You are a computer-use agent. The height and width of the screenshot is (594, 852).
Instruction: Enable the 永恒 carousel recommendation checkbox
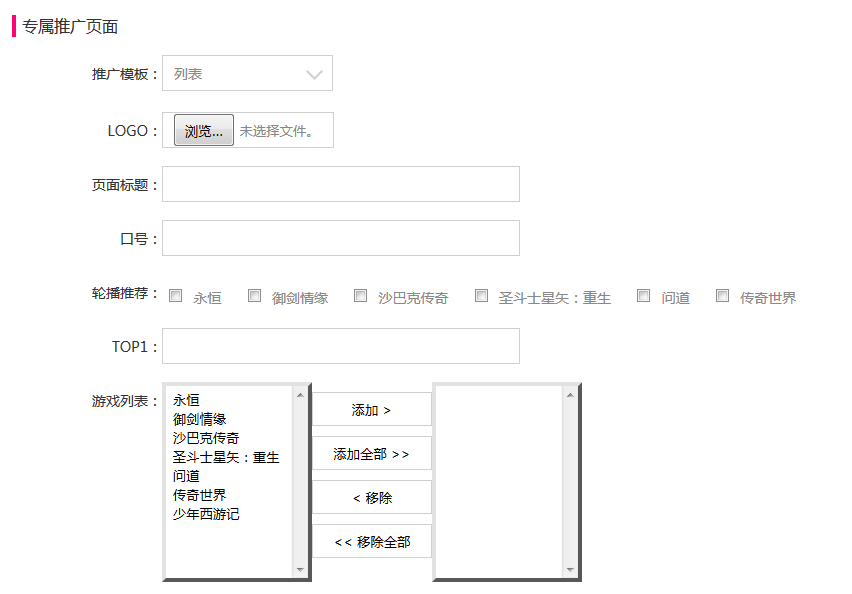pos(176,295)
